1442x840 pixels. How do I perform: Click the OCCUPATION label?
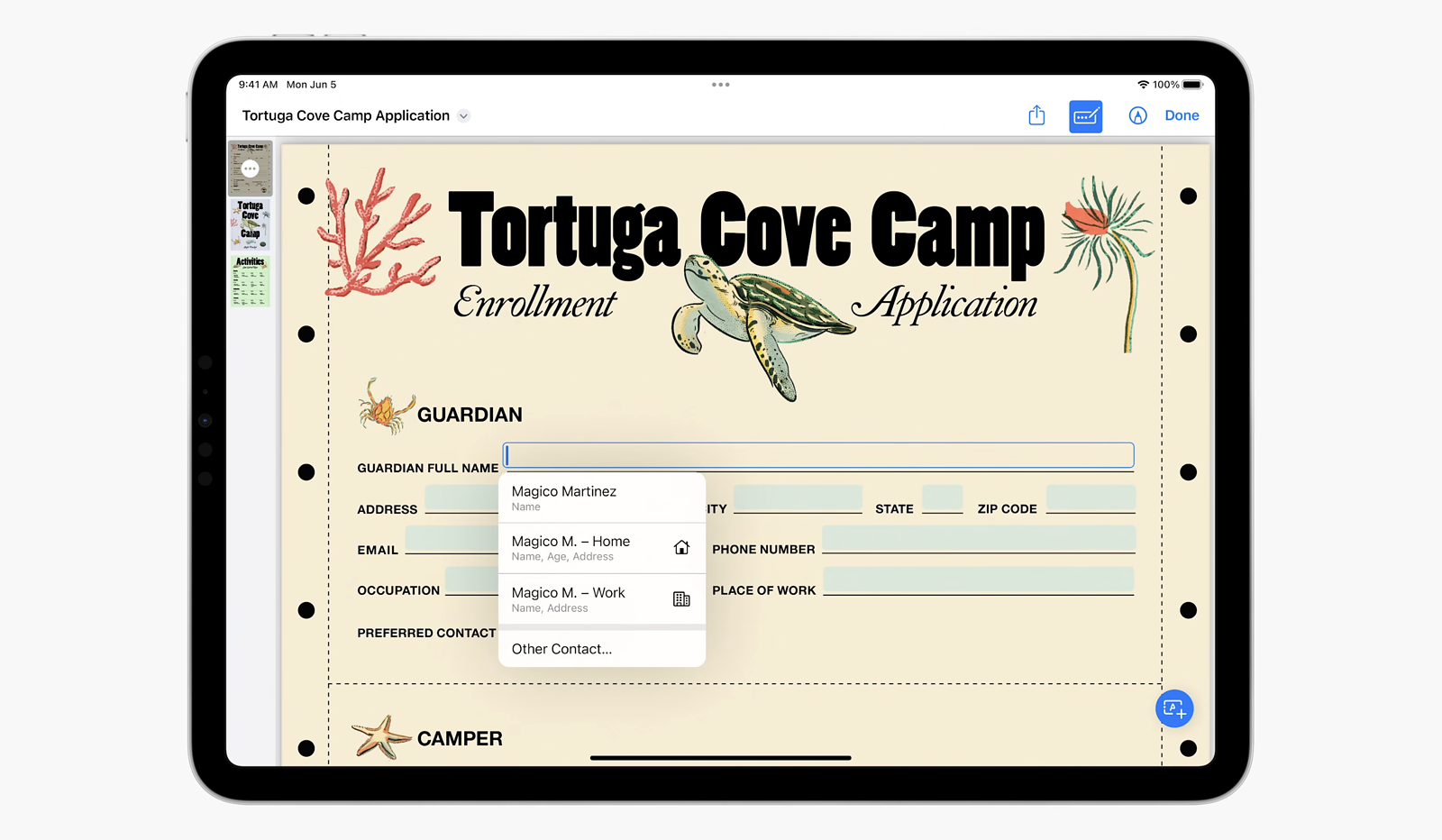coord(398,590)
